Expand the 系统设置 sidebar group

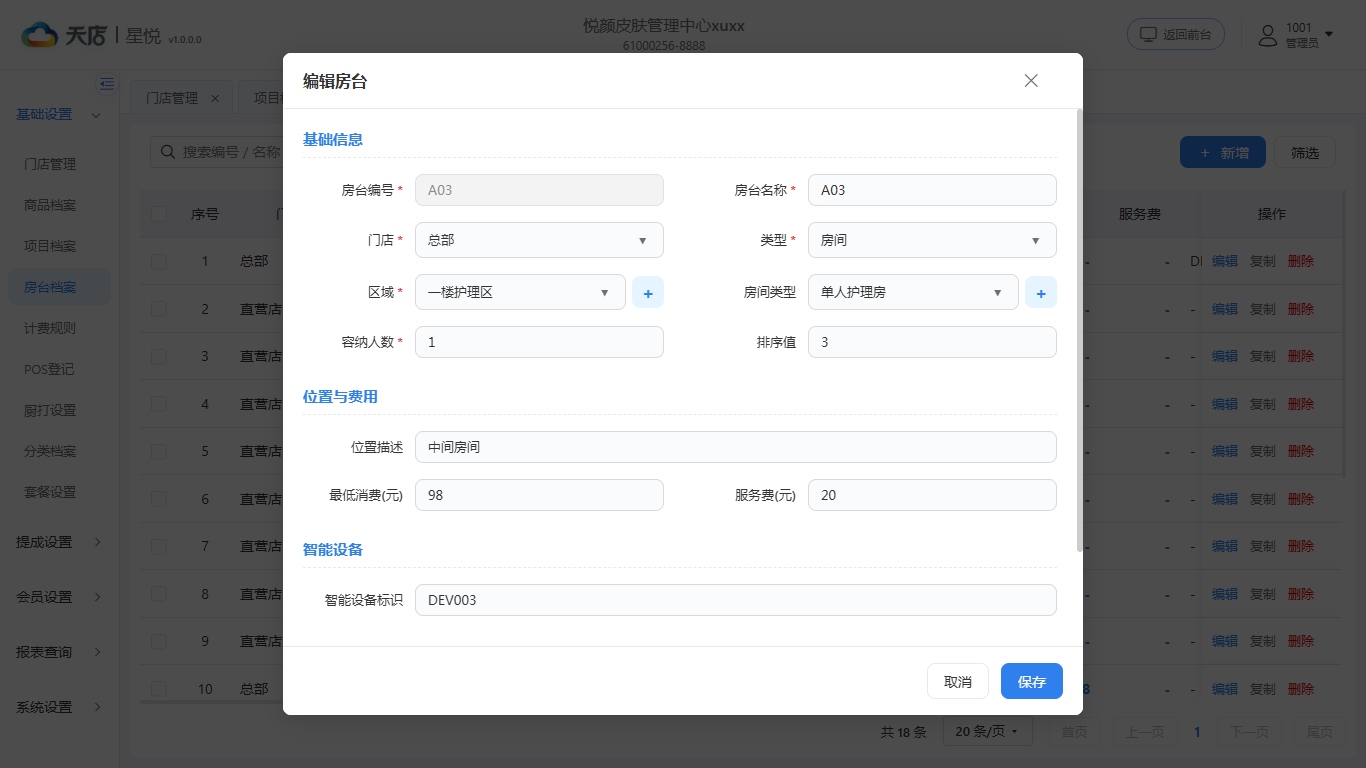click(59, 707)
